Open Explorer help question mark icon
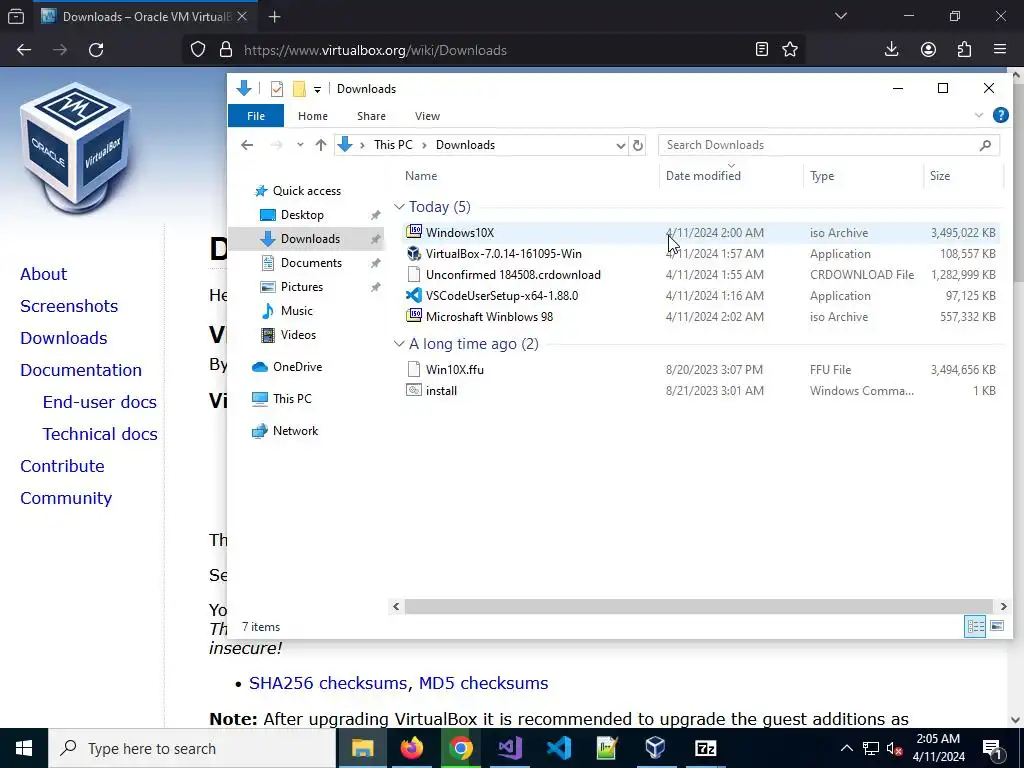The image size is (1024, 768). click(1000, 116)
